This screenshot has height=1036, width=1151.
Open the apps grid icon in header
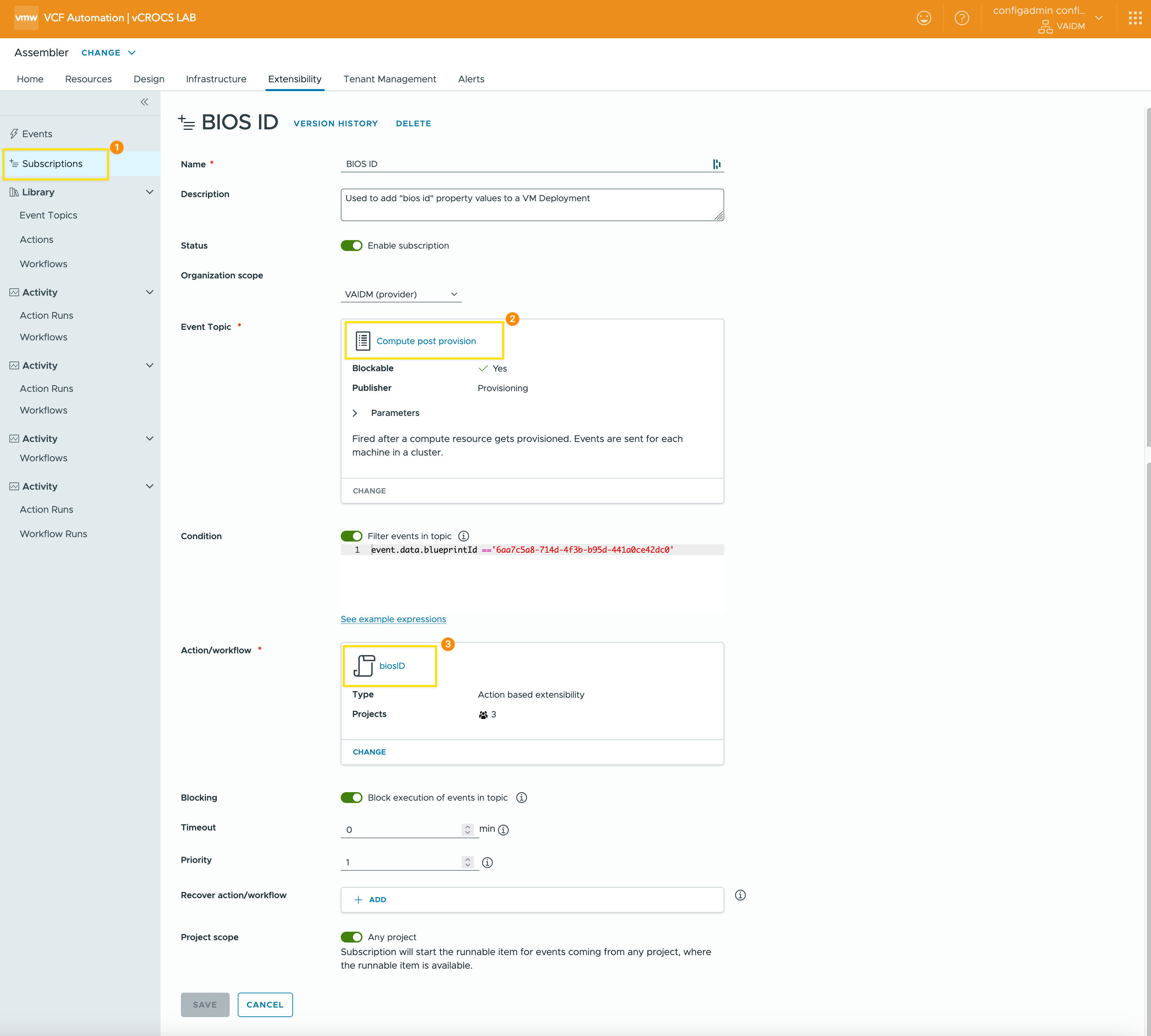point(1134,18)
